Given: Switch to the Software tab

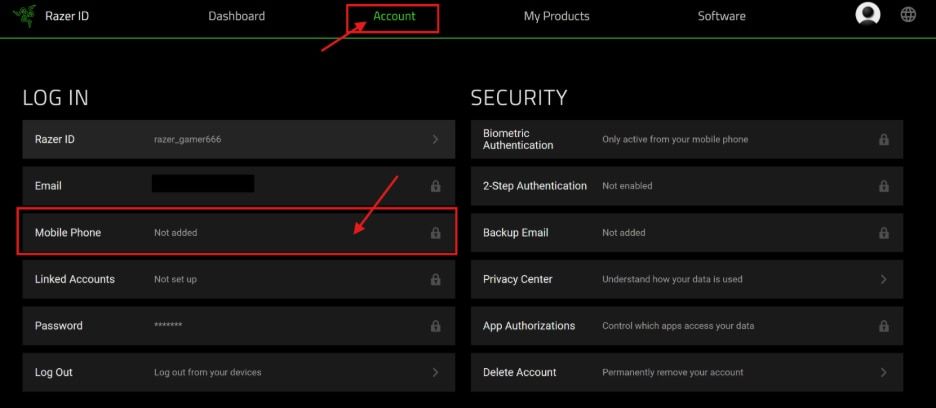Looking at the screenshot, I should click(721, 16).
